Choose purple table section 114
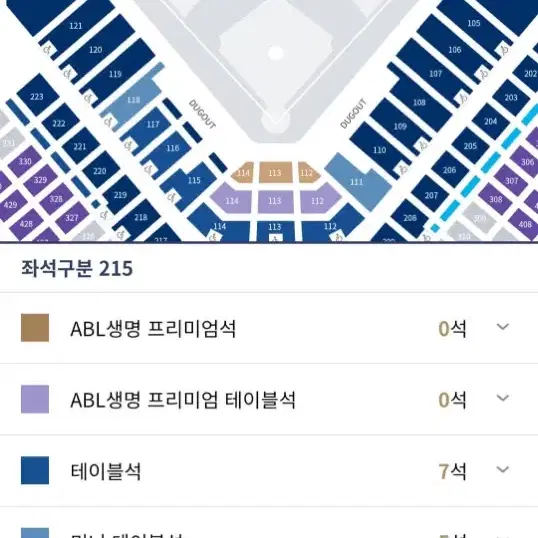 [232, 200]
